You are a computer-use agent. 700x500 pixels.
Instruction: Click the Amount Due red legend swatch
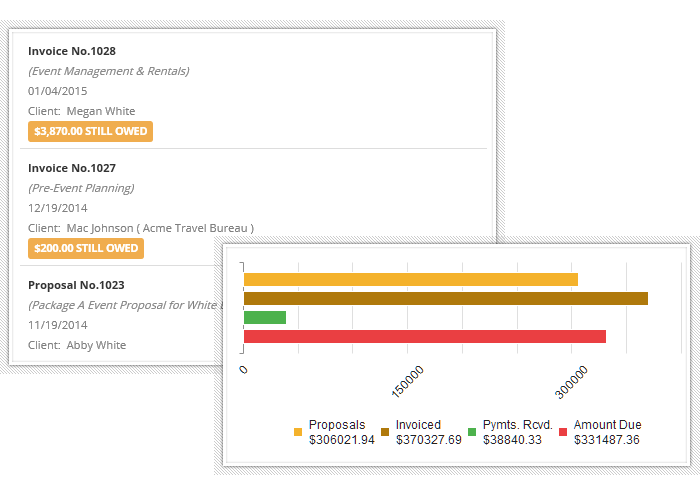pos(563,432)
